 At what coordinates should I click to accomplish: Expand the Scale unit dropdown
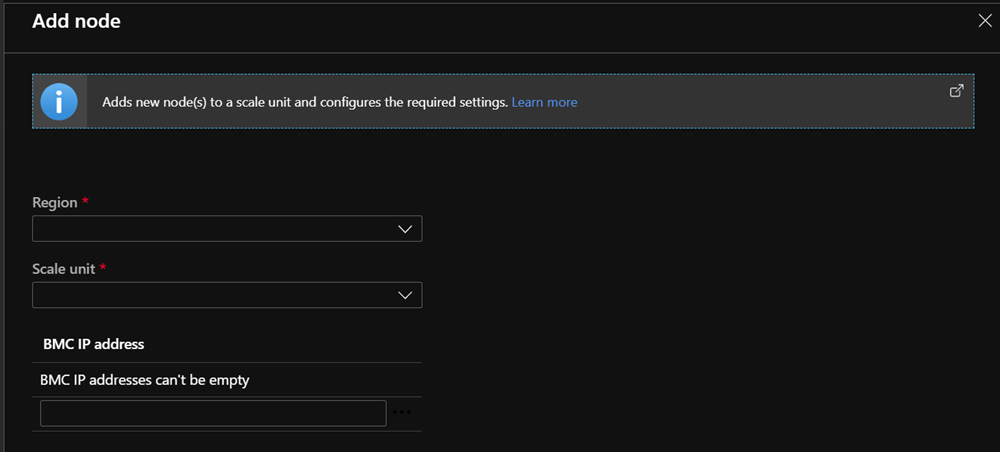[226, 295]
